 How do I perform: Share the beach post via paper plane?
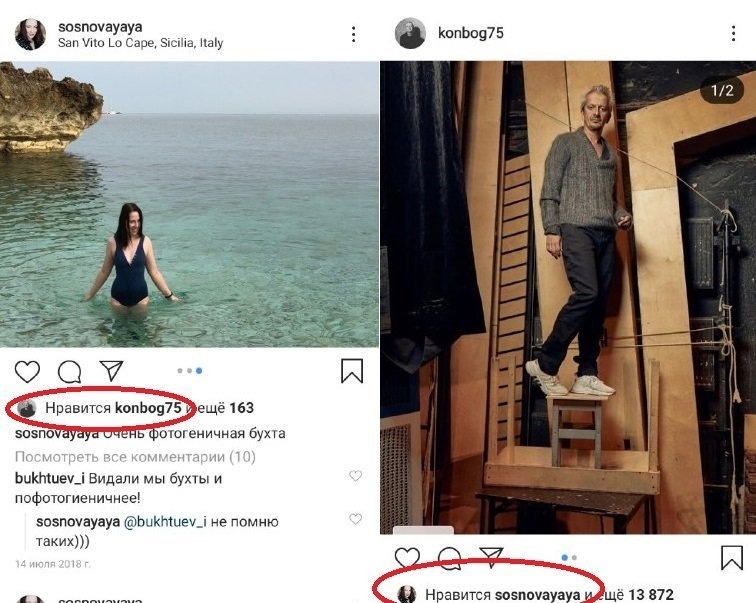[111, 371]
